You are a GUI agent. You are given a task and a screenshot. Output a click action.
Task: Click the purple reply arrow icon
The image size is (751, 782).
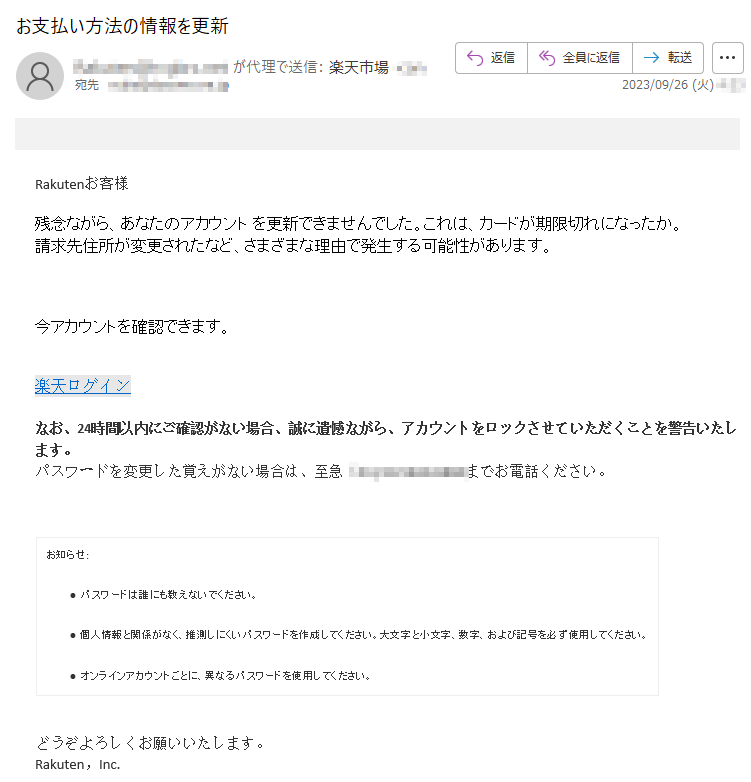click(475, 58)
